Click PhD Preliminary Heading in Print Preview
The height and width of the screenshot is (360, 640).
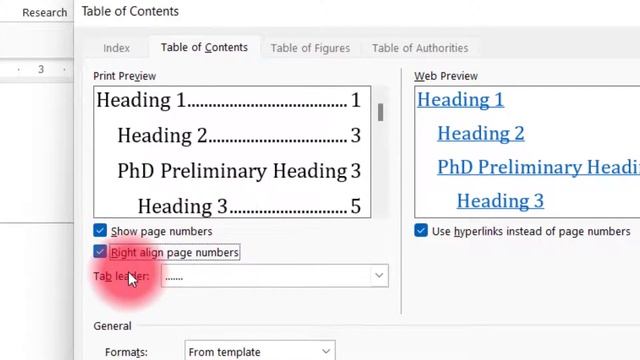coord(232,171)
